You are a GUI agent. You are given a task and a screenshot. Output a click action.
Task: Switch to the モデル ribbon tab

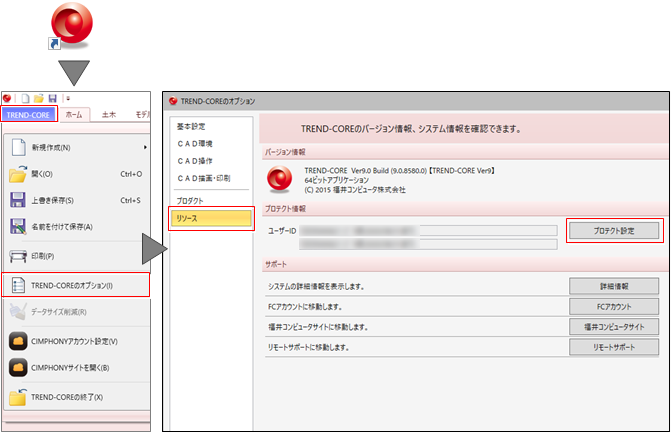coord(143,115)
